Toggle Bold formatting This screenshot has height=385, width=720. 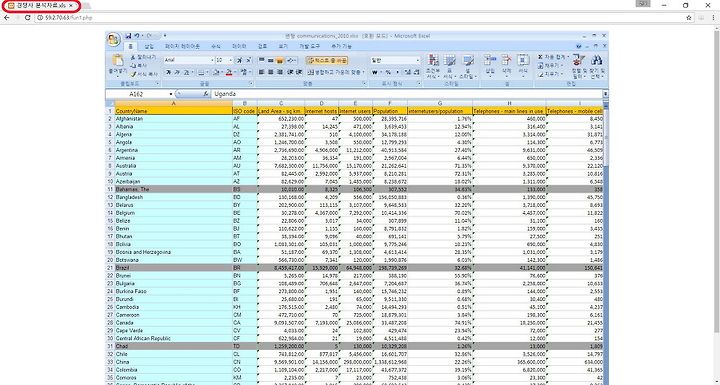pos(169,73)
